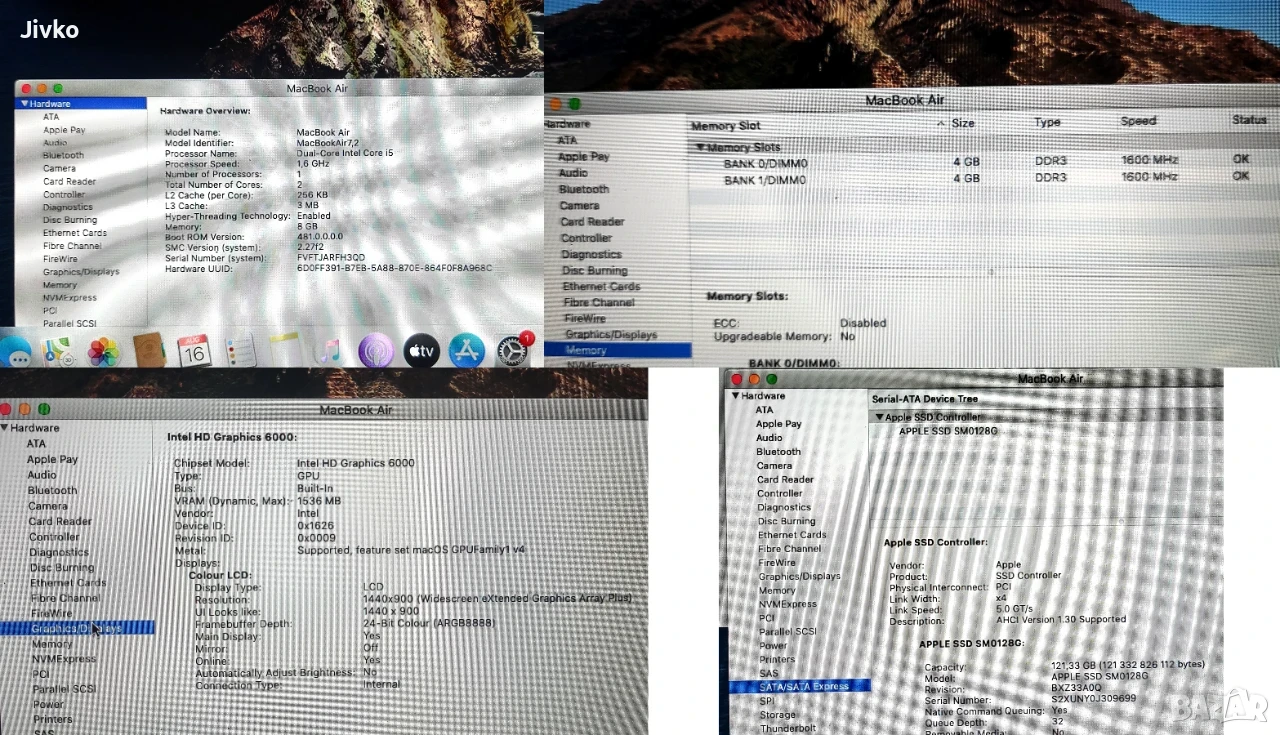Select Storage in the Serial-ATA window sidebar
The image size is (1280, 735).
point(778,715)
